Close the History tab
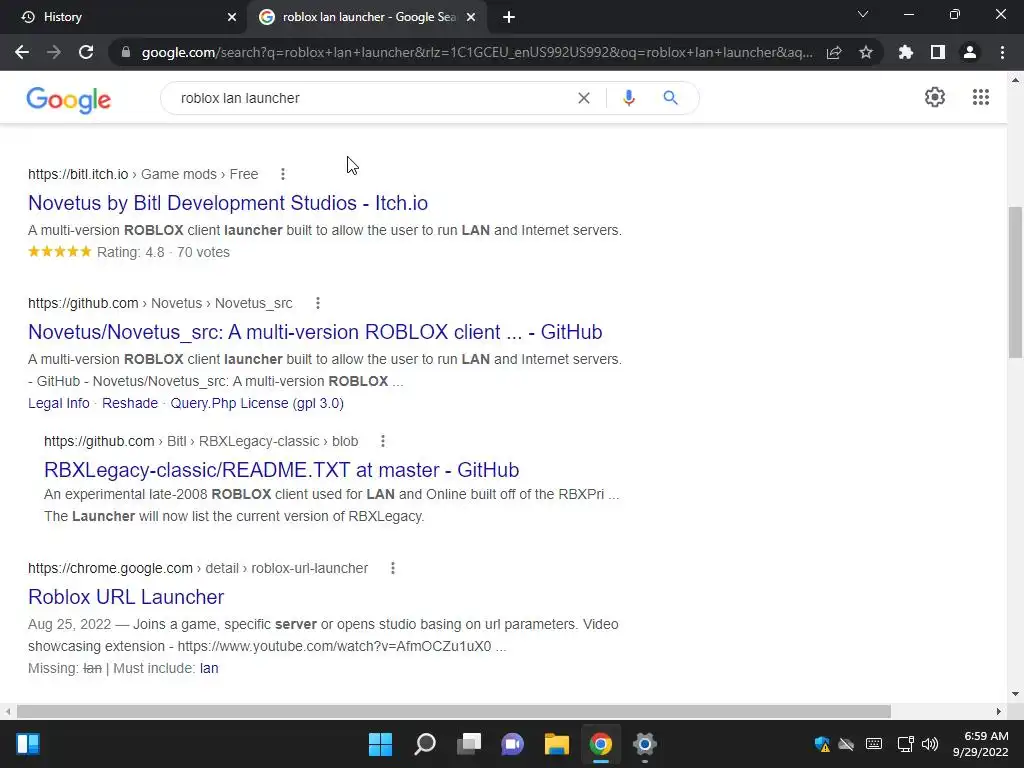The width and height of the screenshot is (1024, 768). 231,18
